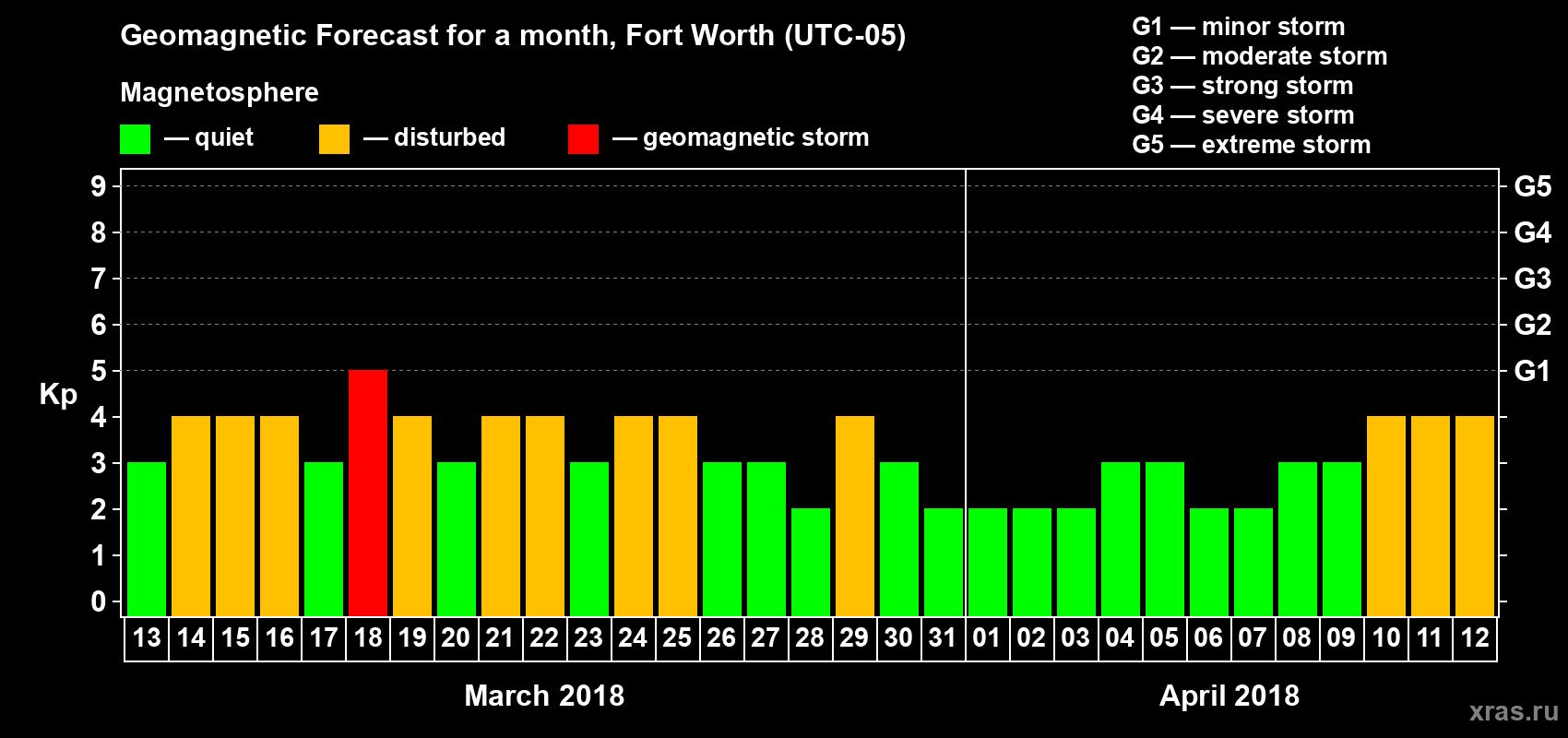Click the Kp axis title
This screenshot has width=1568, height=738.
58,395
